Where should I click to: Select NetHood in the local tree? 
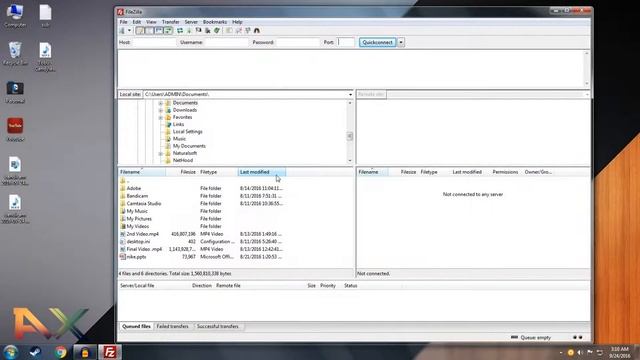pyautogui.click(x=183, y=161)
